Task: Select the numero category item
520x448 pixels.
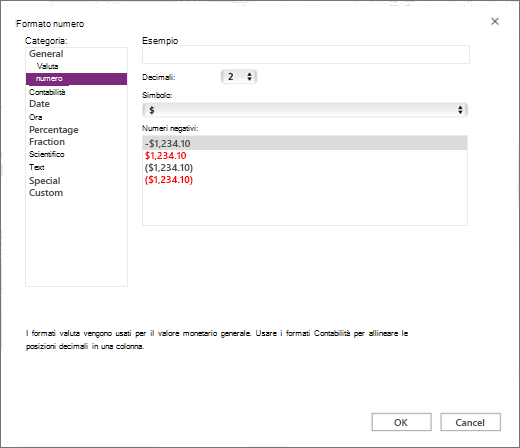Action: (x=76, y=79)
